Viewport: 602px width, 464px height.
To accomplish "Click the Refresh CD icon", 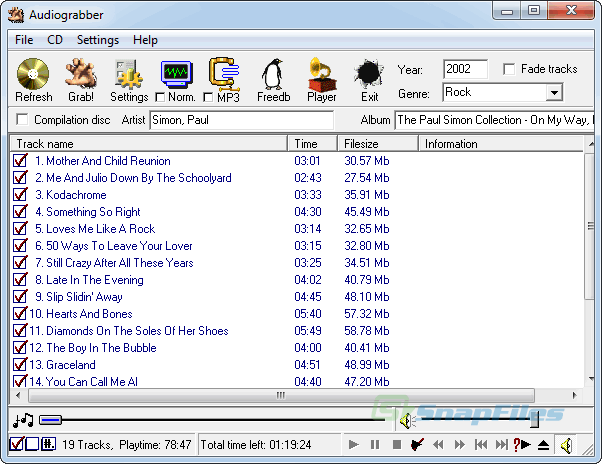I will tap(33, 74).
